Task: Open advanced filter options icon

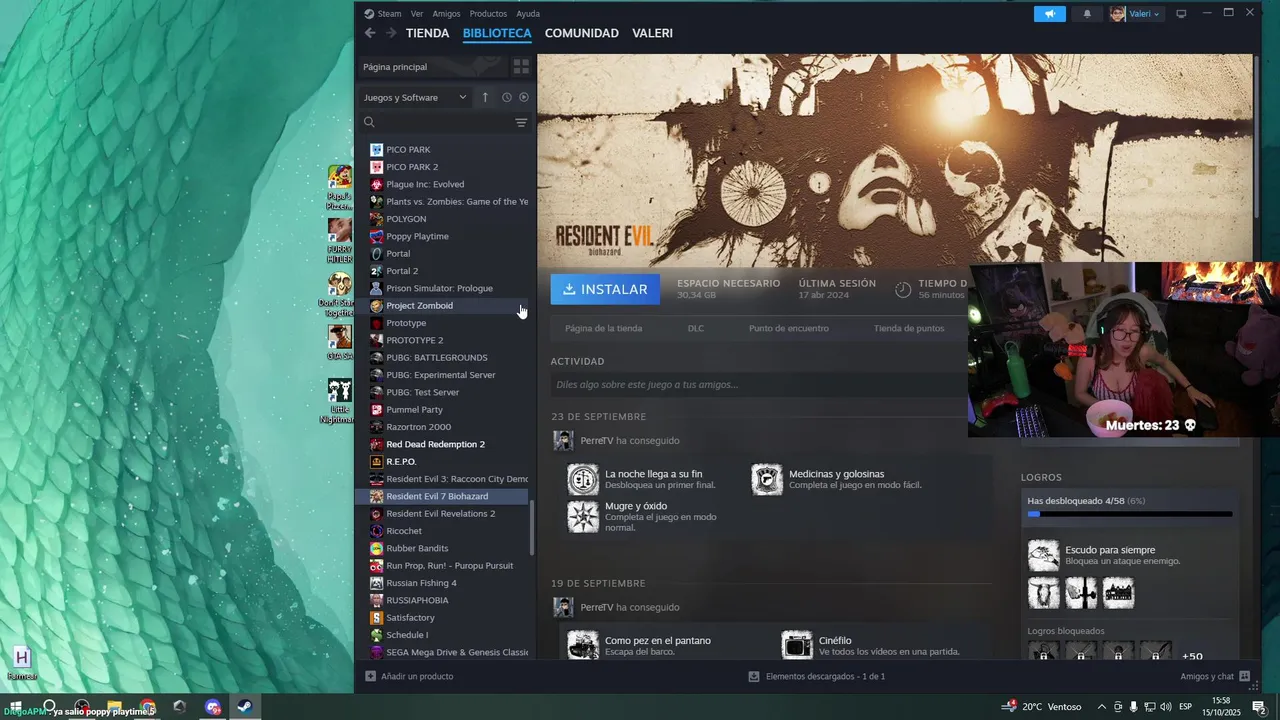Action: (x=521, y=122)
